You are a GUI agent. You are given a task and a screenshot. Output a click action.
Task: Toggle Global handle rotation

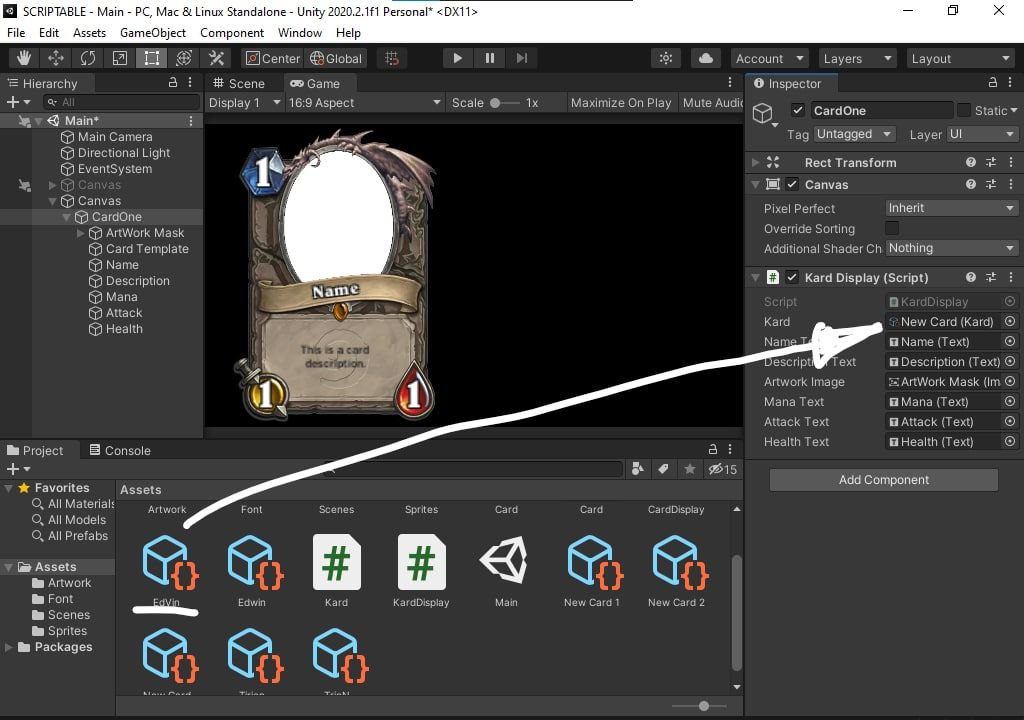pos(336,58)
